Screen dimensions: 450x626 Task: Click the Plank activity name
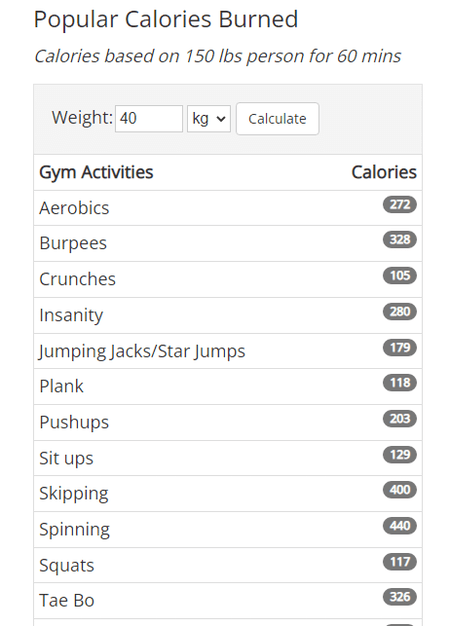[x=61, y=386]
